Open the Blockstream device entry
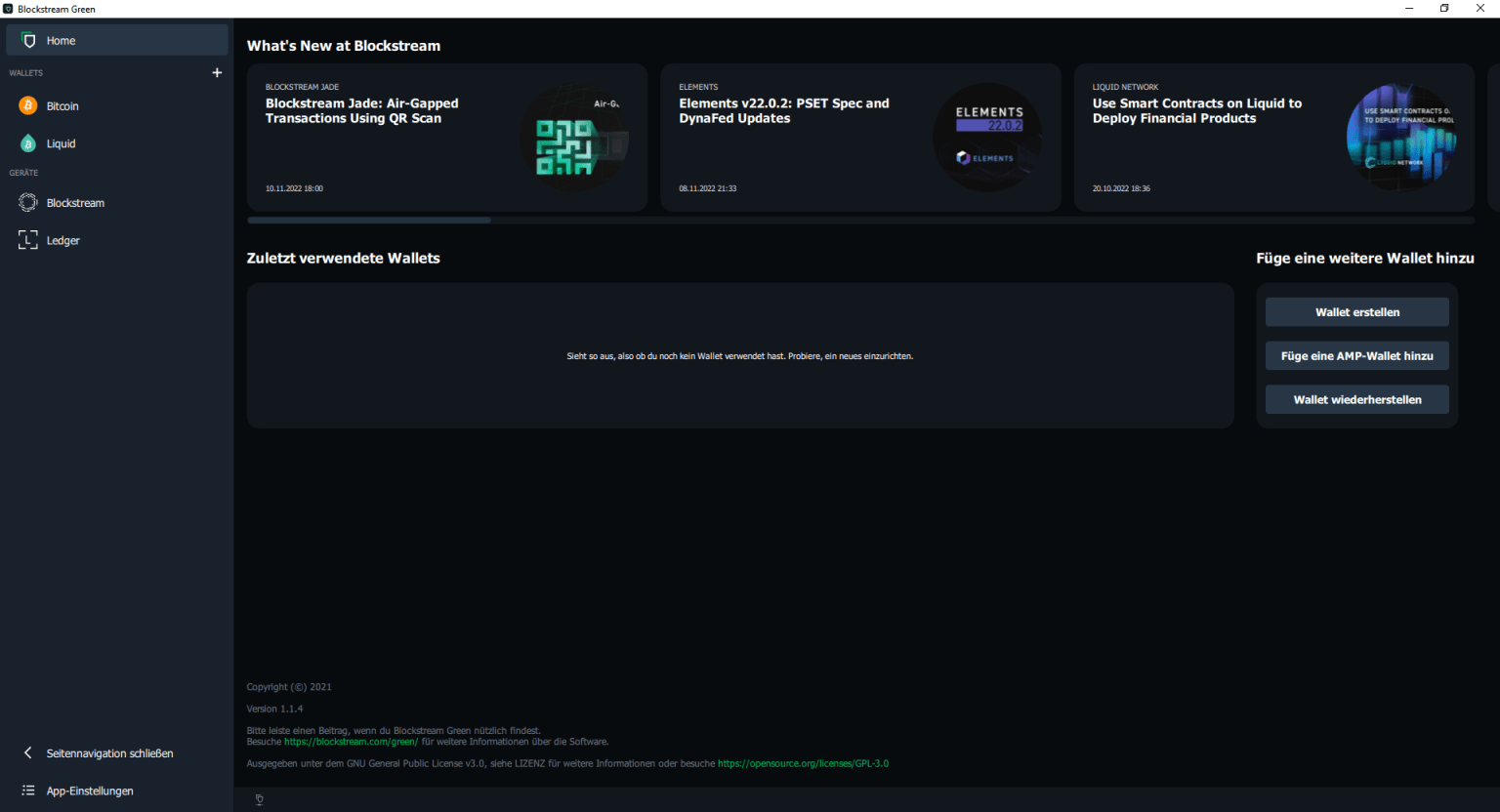The width and height of the screenshot is (1500, 812). click(27, 202)
